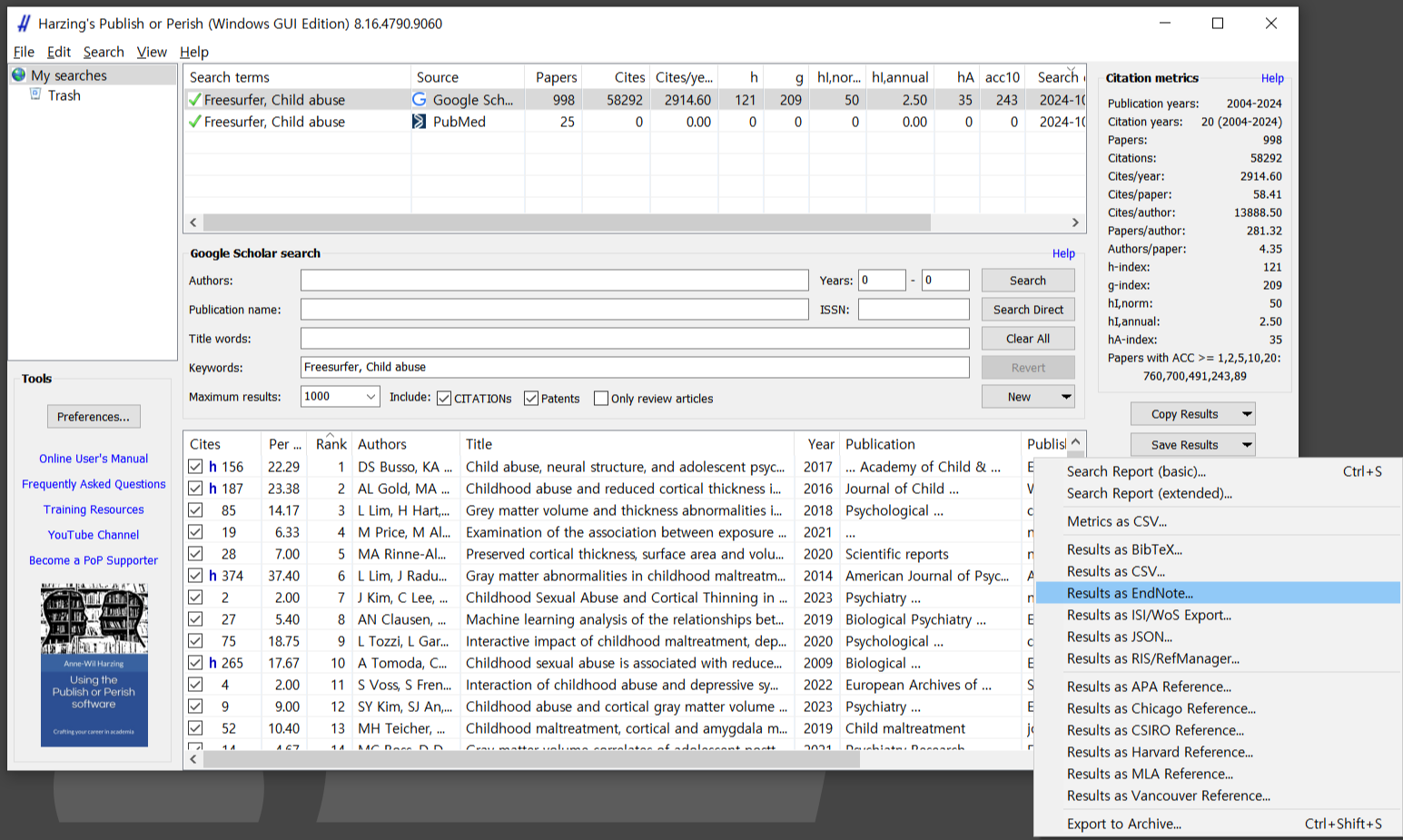Click the h-index marker for A Tomoda paper
This screenshot has width=1403, height=840.
pos(213,663)
